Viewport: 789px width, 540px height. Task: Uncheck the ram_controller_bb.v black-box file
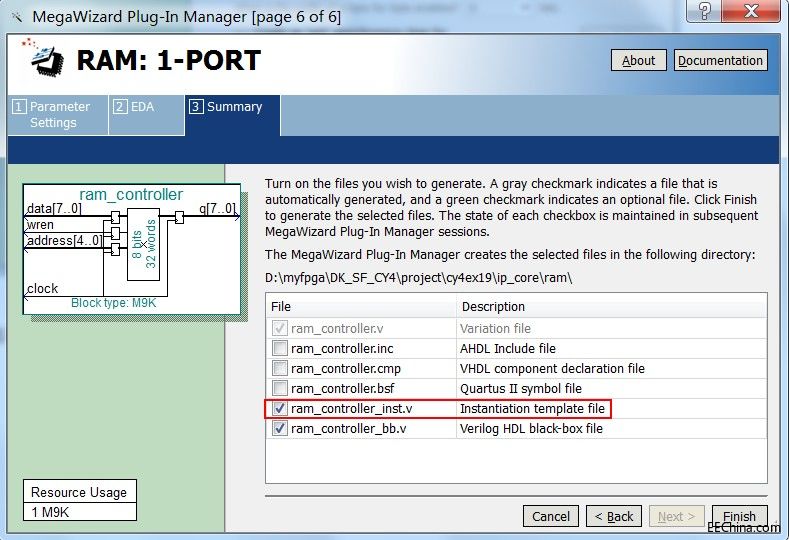279,429
